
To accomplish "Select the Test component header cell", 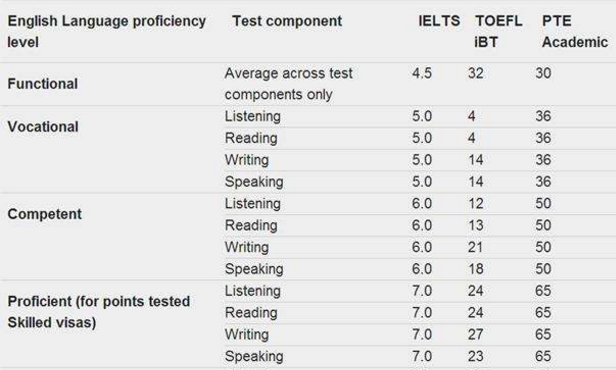I will 287,21.
